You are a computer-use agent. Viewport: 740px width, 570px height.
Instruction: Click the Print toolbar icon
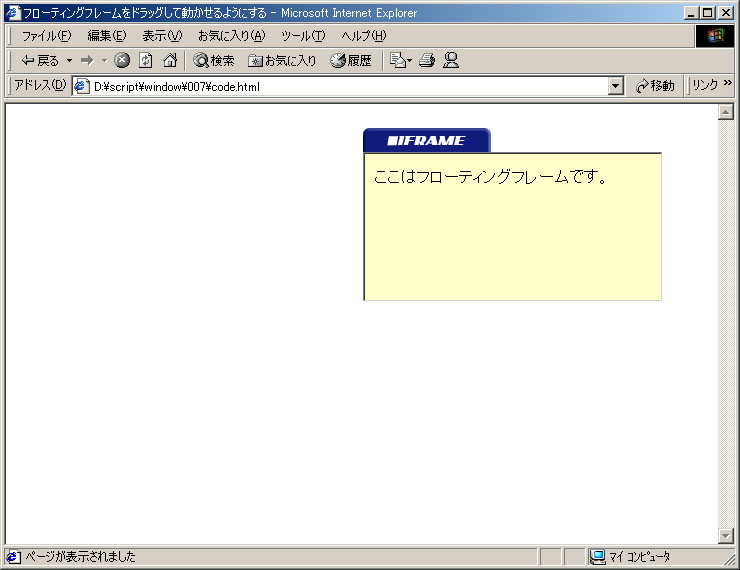point(427,60)
